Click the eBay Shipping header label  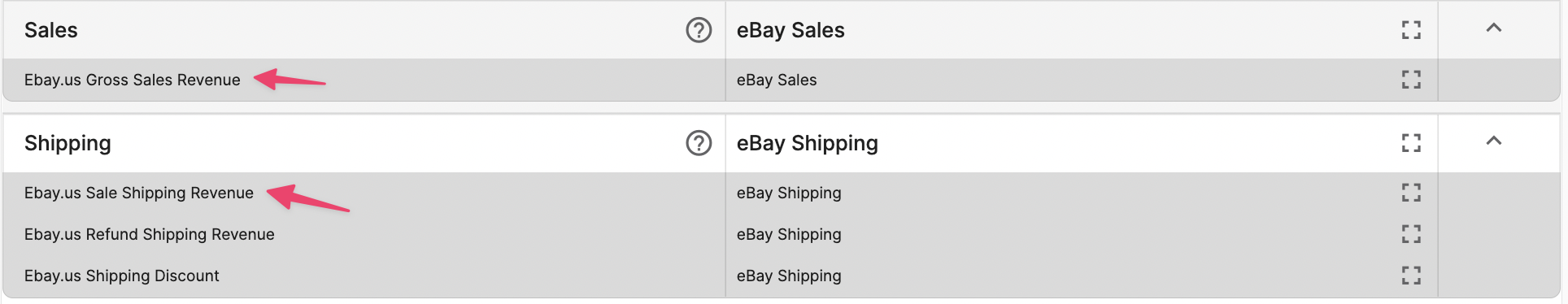click(x=808, y=143)
